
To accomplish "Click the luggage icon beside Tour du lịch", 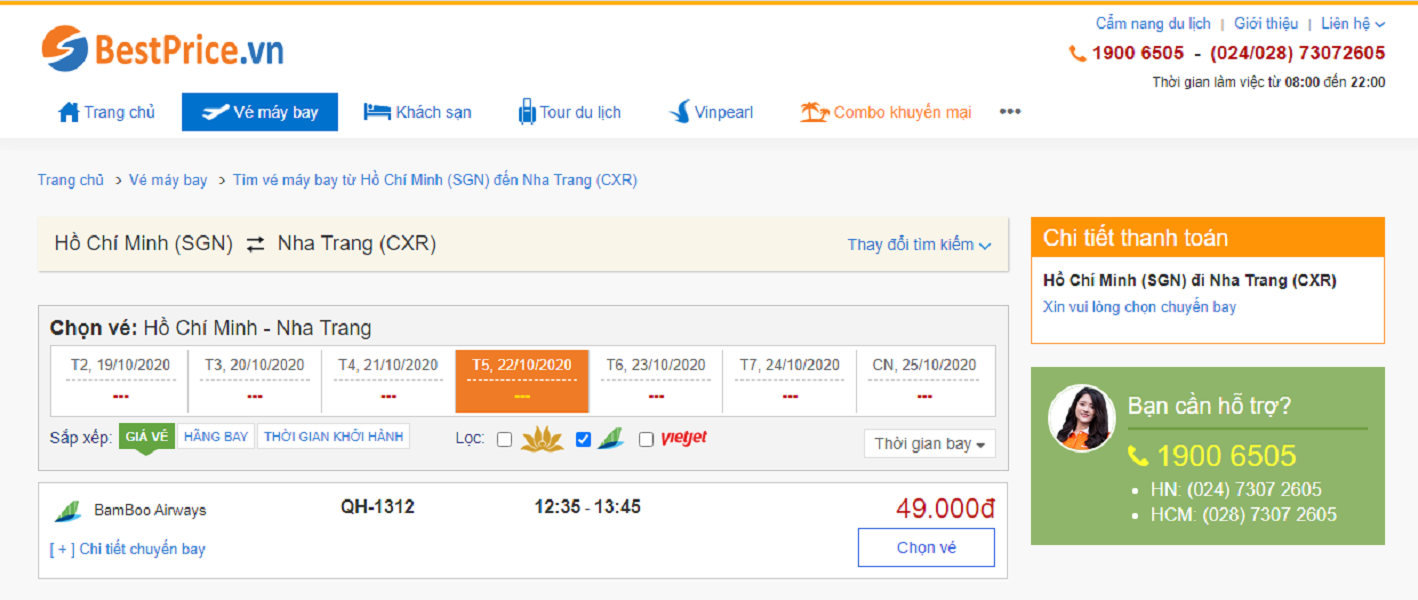I will tap(527, 112).
